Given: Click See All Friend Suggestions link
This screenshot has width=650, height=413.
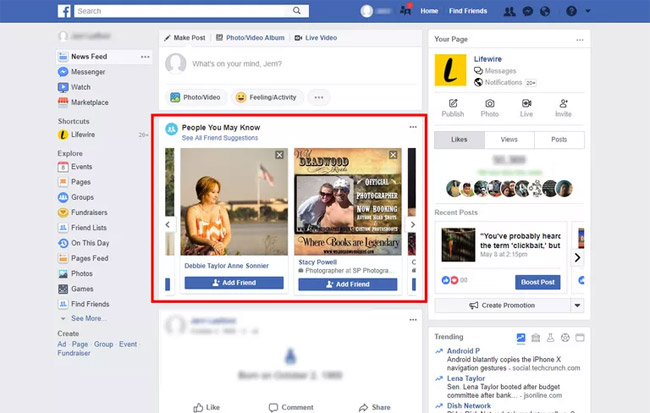Looking at the screenshot, I should click(220, 138).
